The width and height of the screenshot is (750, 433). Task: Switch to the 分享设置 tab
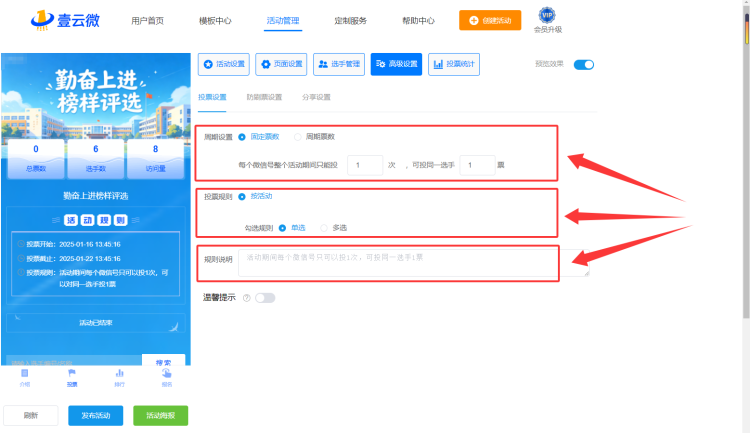coord(316,97)
